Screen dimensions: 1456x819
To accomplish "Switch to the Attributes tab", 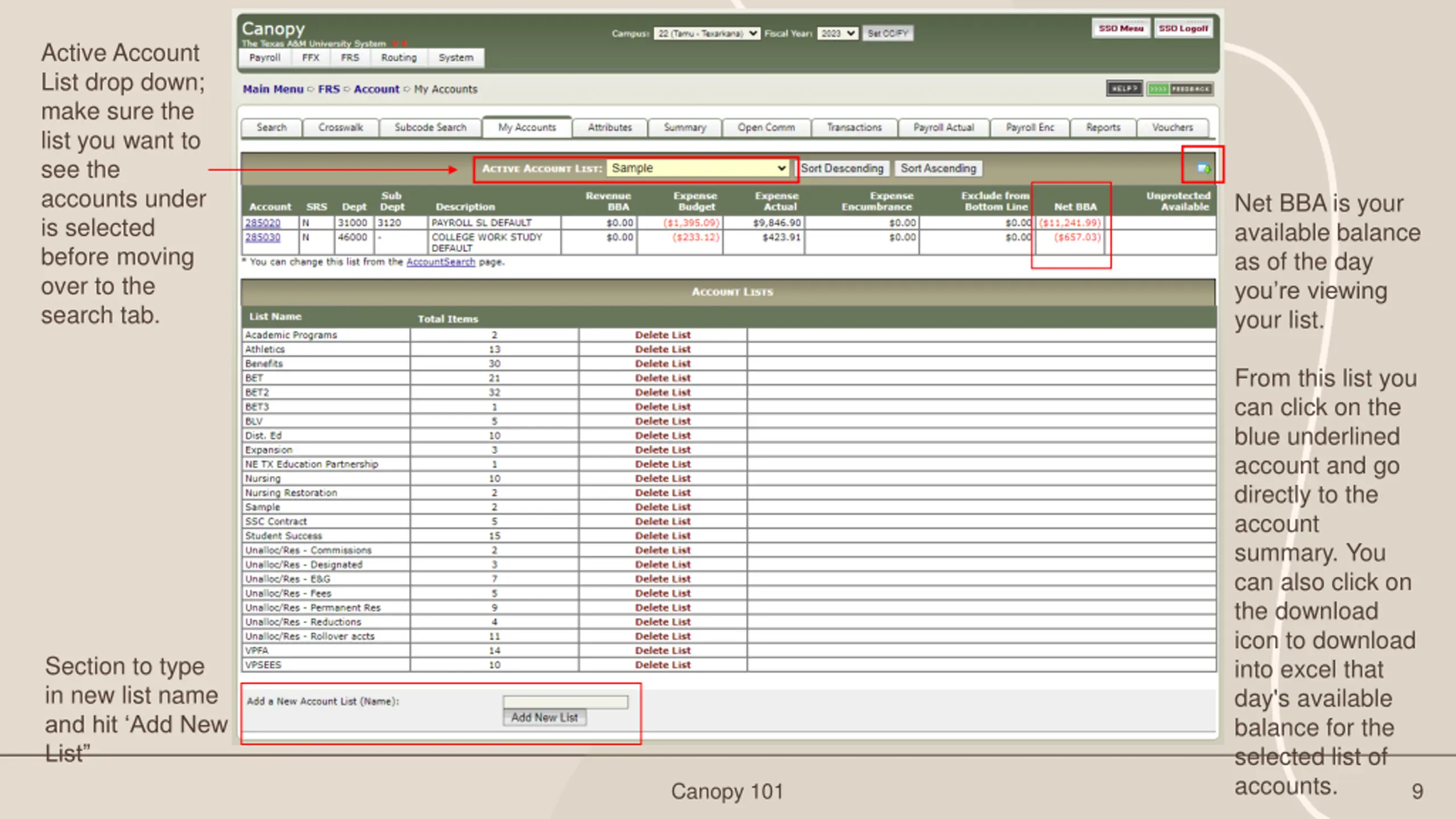I will [x=610, y=127].
